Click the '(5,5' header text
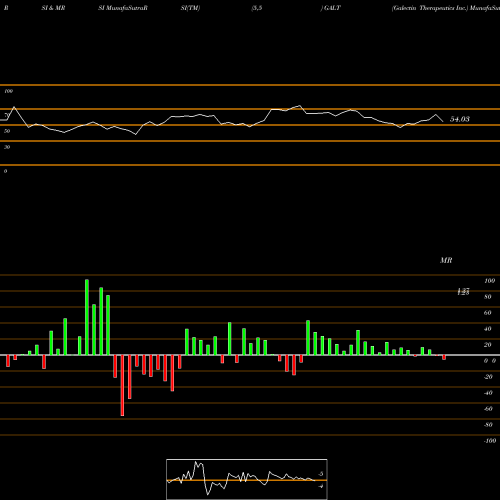 click(x=257, y=8)
